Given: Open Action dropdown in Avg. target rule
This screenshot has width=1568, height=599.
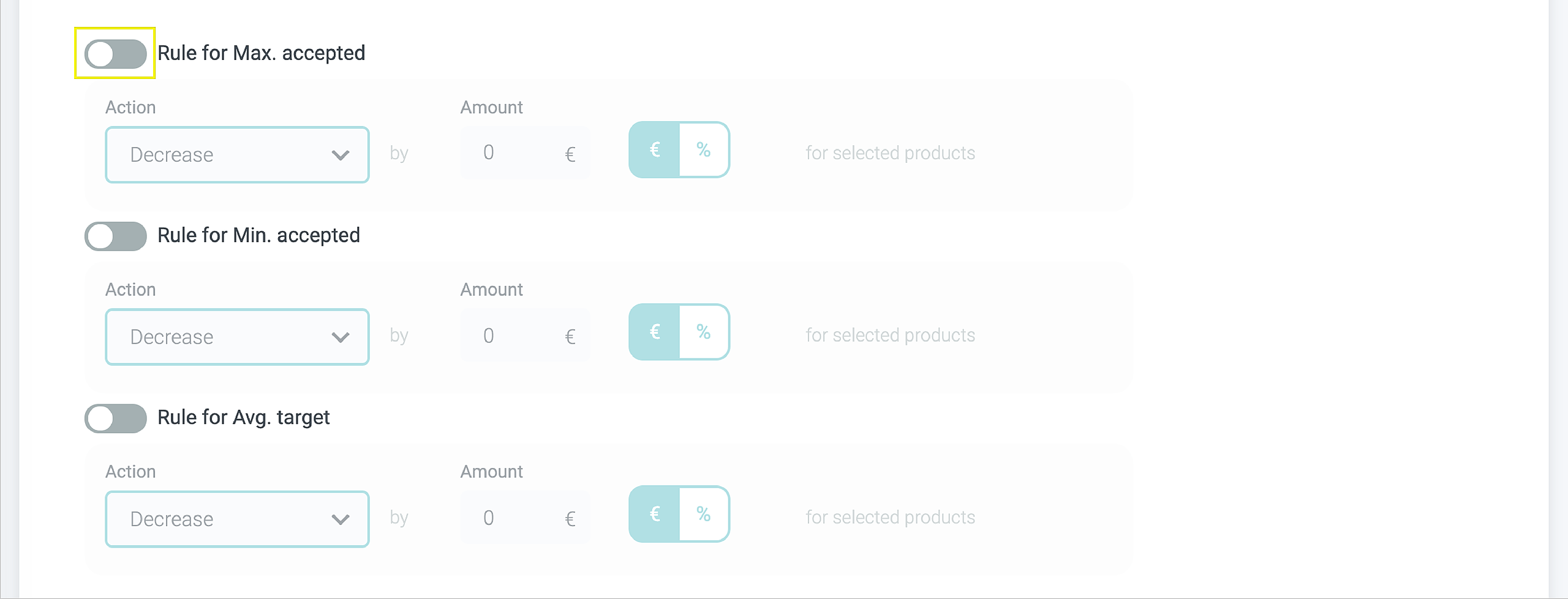Looking at the screenshot, I should coord(236,519).
